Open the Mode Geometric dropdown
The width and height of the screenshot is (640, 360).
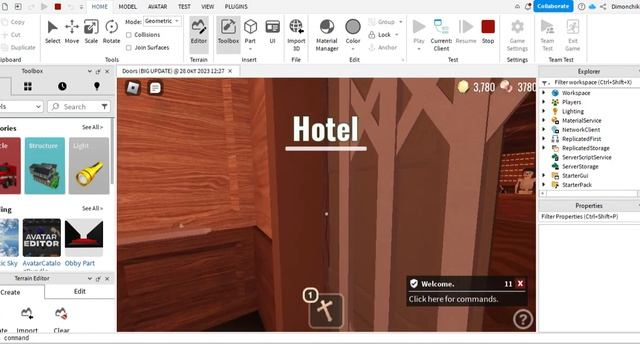click(162, 21)
